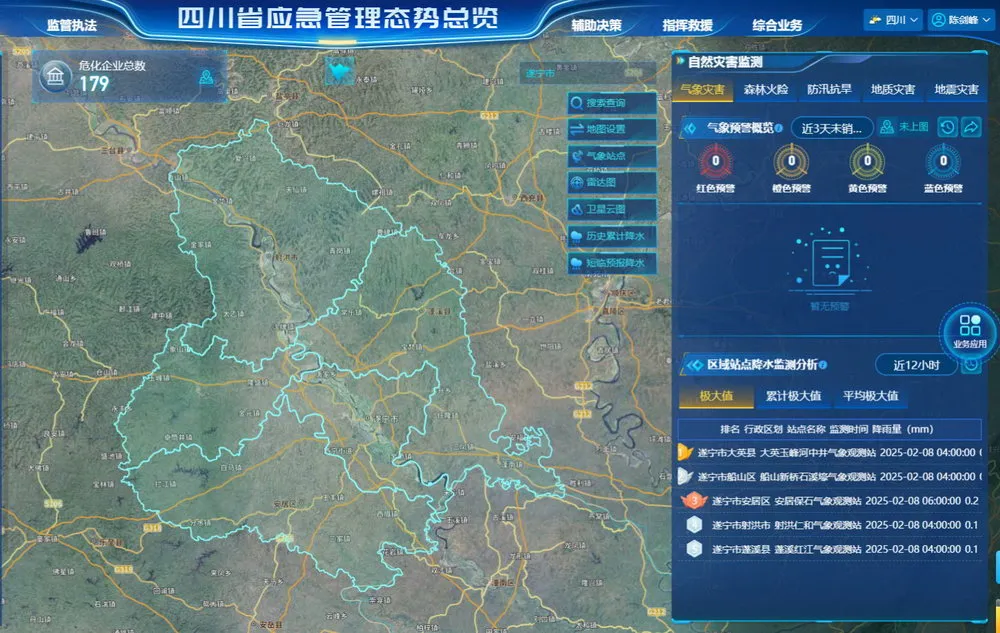Click the share arrow icon in 气象预警概览
The height and width of the screenshot is (633, 1000).
[971, 127]
